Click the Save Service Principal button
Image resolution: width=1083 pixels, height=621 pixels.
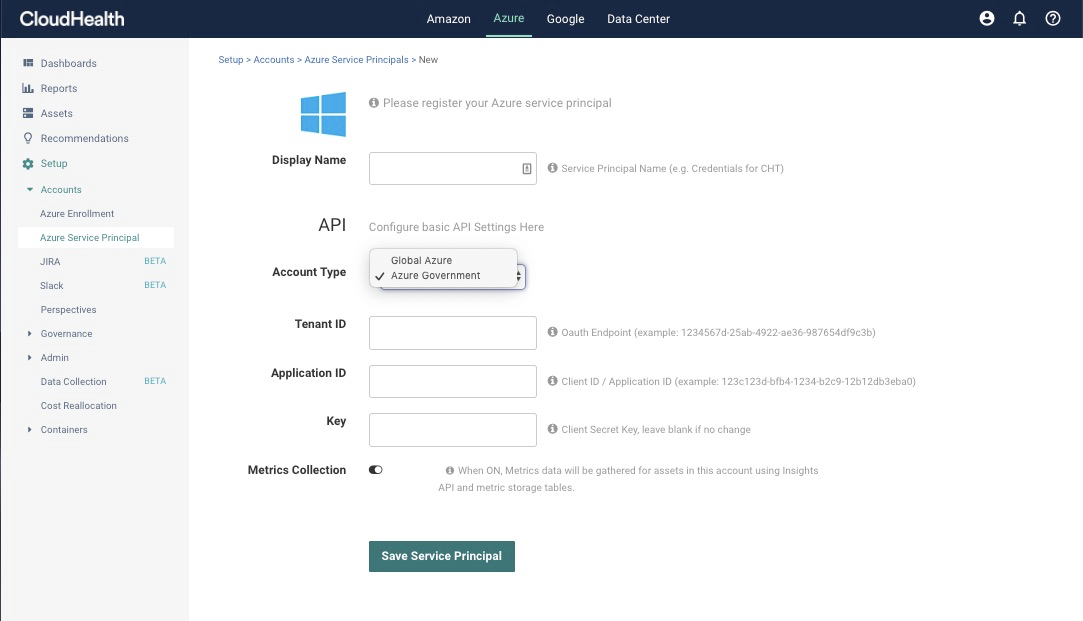[441, 556]
